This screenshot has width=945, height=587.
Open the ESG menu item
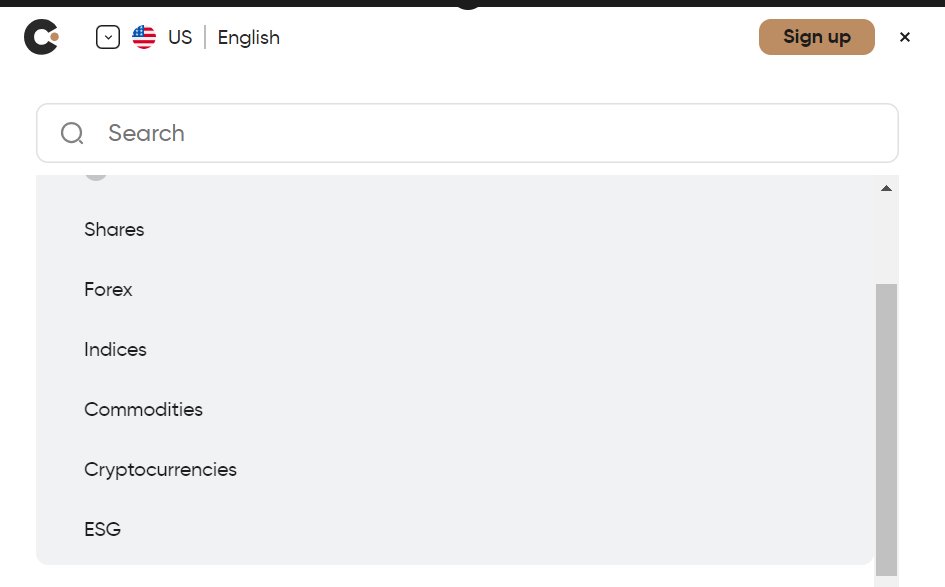click(103, 530)
